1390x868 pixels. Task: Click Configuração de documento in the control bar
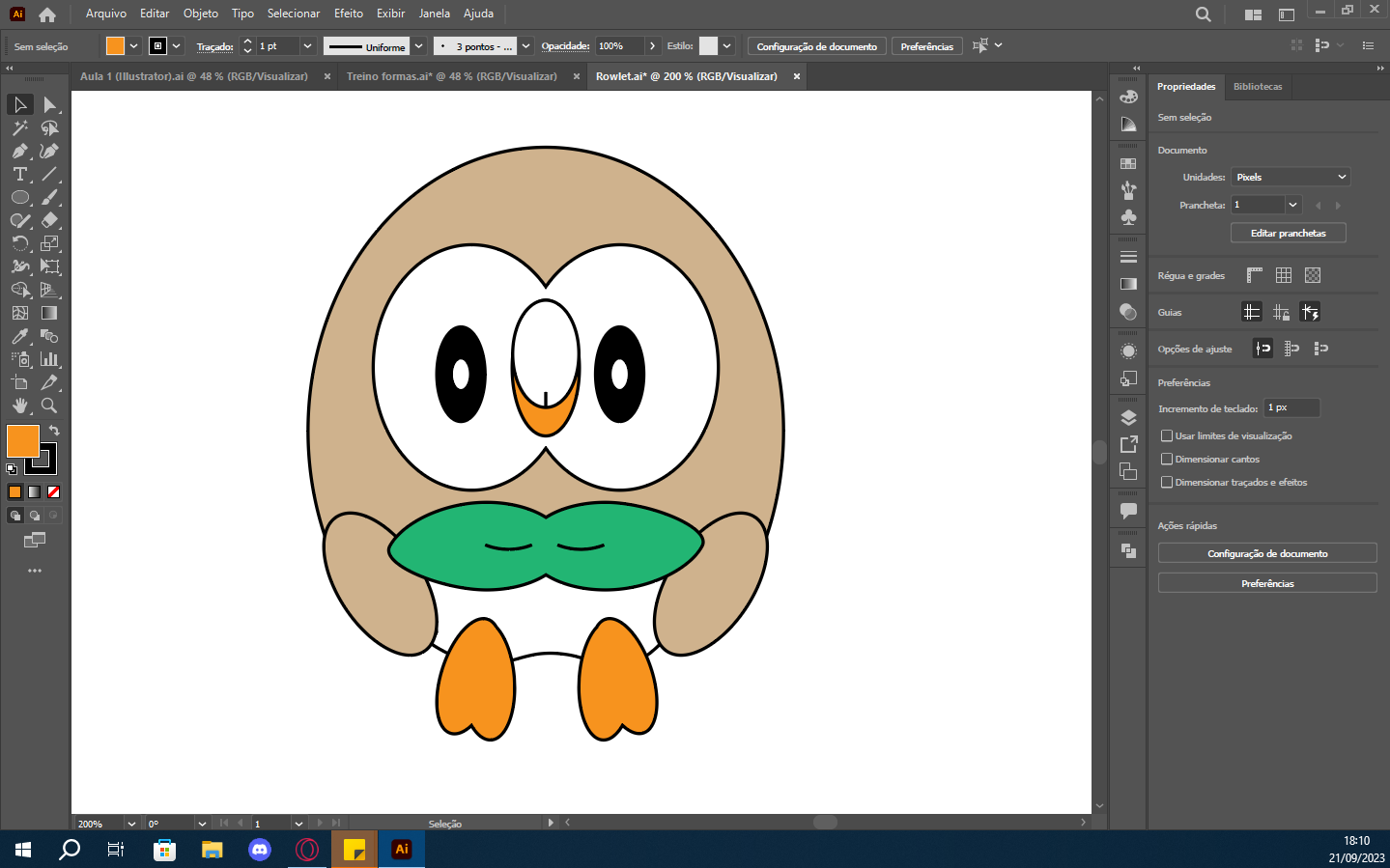coord(817,46)
